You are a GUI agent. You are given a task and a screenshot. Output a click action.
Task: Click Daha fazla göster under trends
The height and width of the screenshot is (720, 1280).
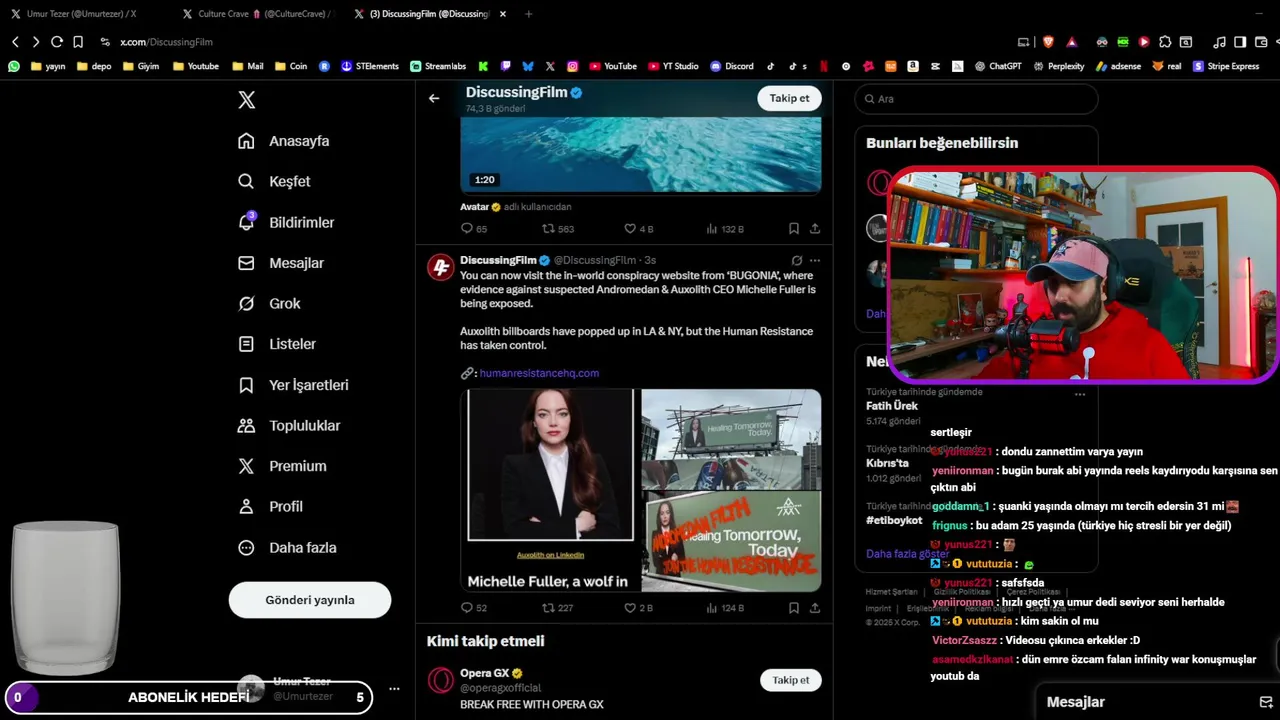(x=907, y=553)
